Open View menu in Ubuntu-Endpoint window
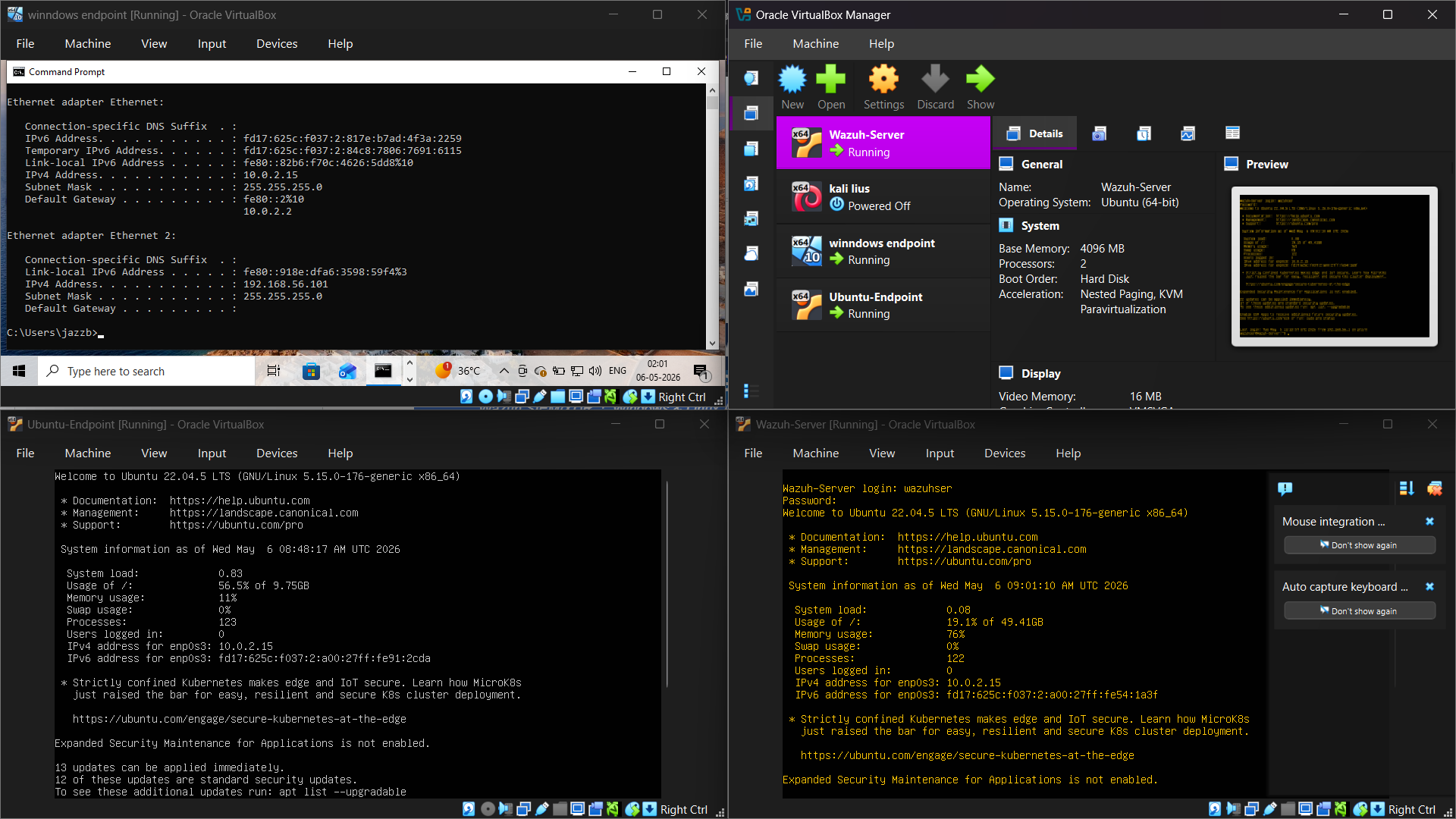The height and width of the screenshot is (819, 1456). pyautogui.click(x=154, y=453)
